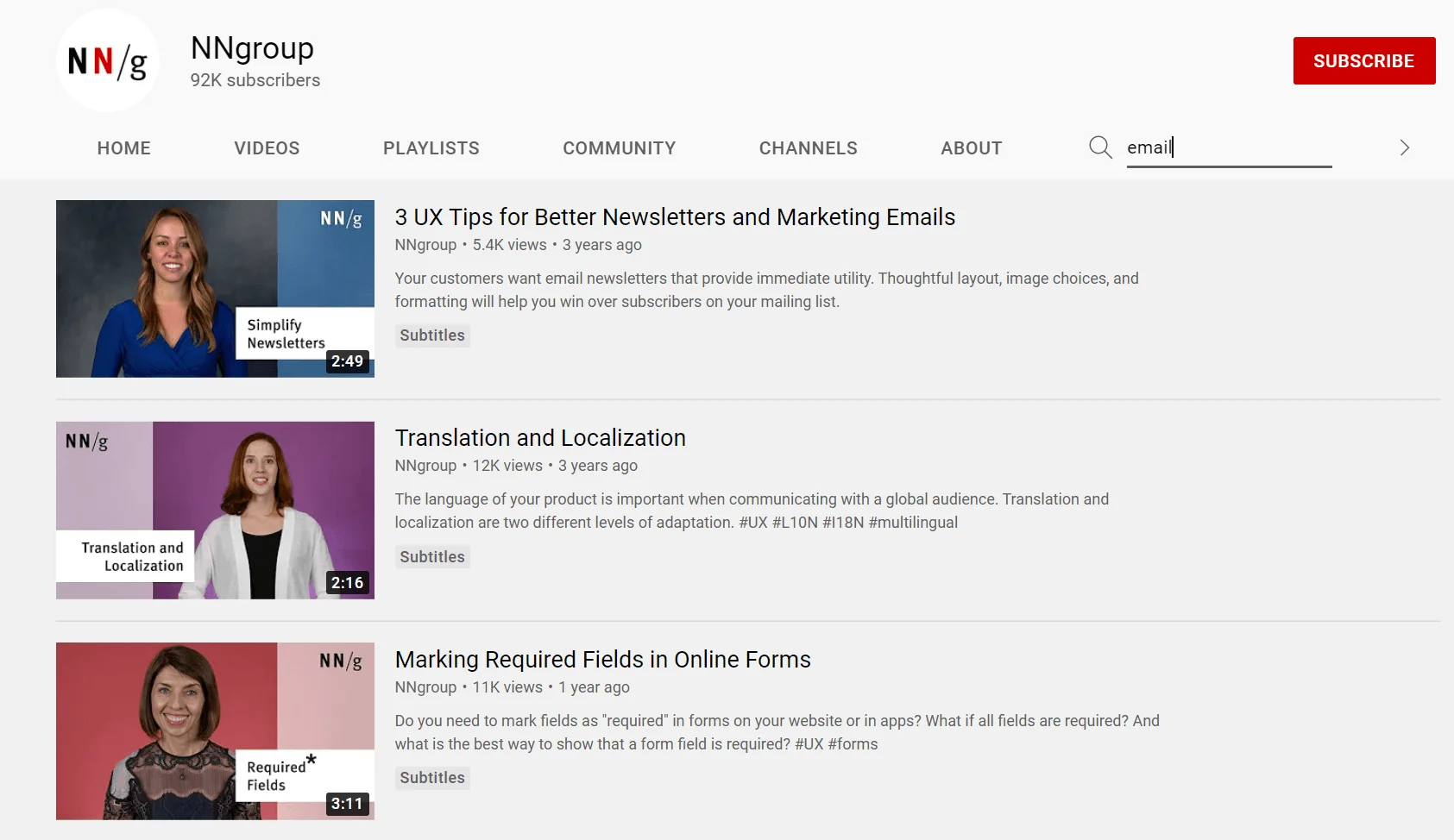Click the Subtitles badge under newsletters video
The width and height of the screenshot is (1454, 840).
[x=432, y=335]
